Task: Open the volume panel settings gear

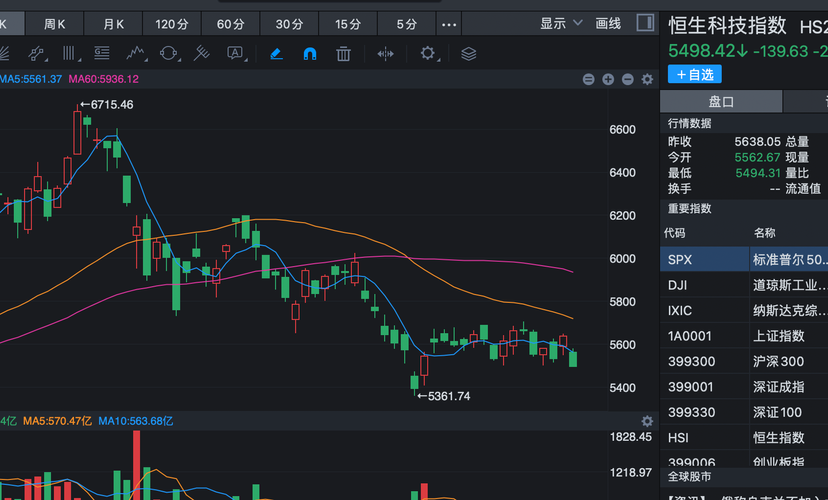Action: [647, 421]
